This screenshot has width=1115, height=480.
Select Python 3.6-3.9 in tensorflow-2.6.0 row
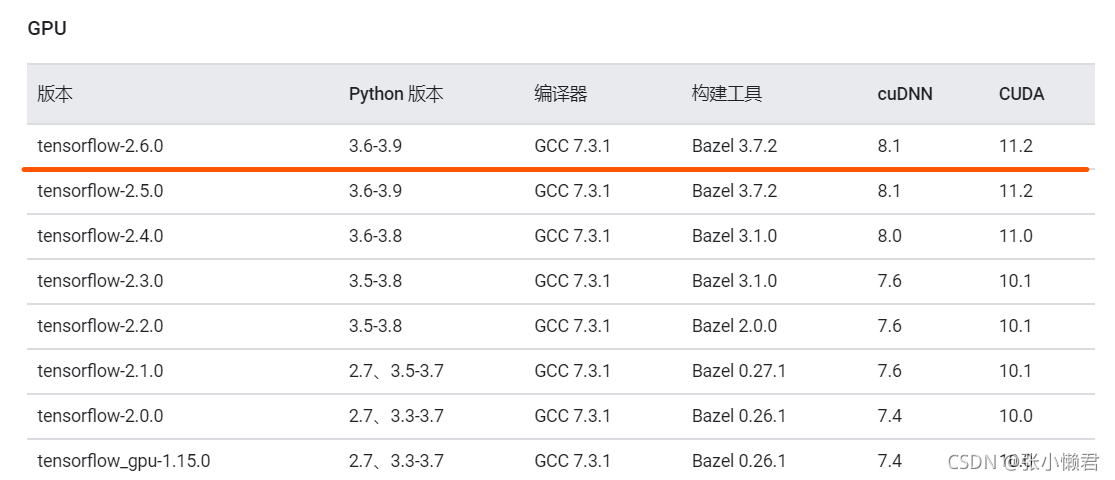(x=375, y=146)
